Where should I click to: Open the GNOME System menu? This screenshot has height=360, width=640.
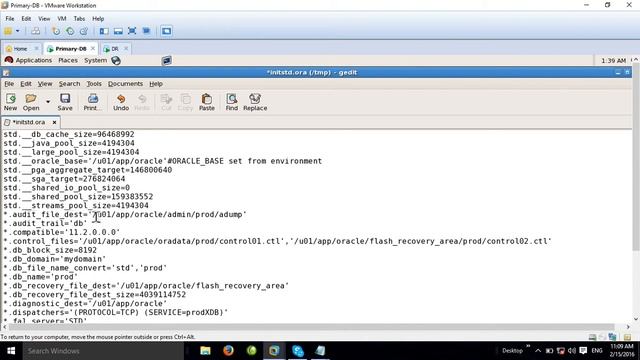[96, 60]
